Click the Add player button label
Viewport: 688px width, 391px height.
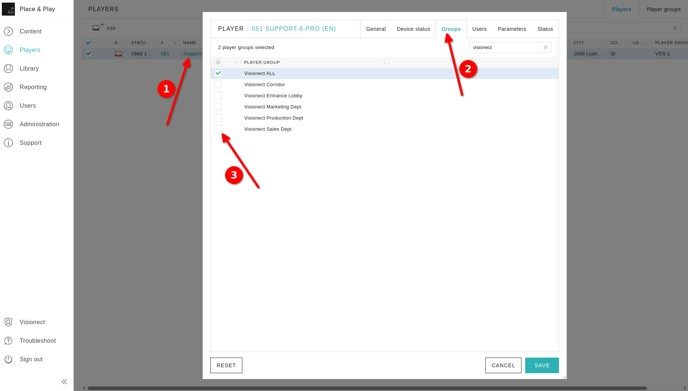coord(111,28)
